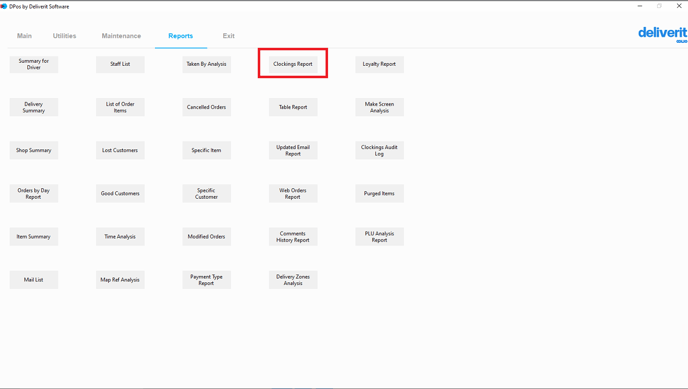Open Delivery Zones Analysis report
This screenshot has width=688, height=389.
[293, 280]
